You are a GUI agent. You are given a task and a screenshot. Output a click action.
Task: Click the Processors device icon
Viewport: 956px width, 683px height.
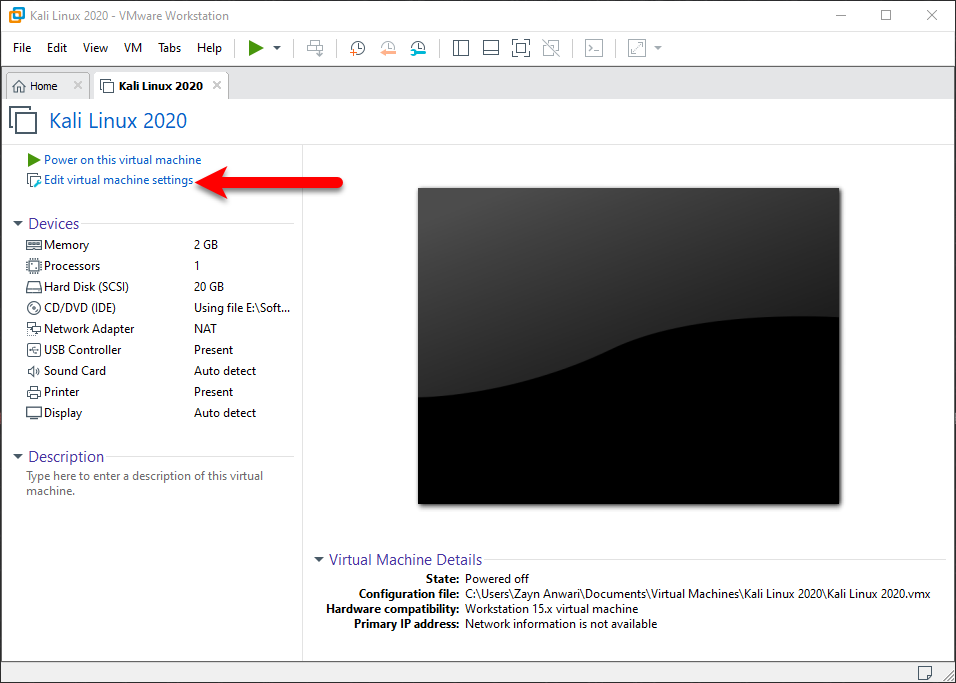coord(34,266)
